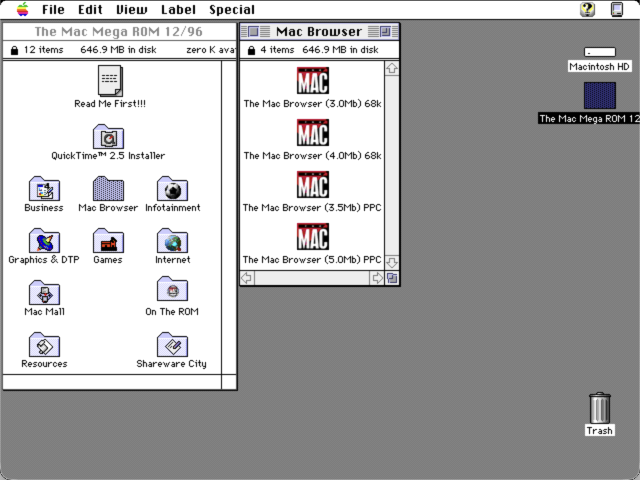This screenshot has width=640, height=480.
Task: Click the lock icon in Mega ROM window header
Action: click(x=14, y=51)
